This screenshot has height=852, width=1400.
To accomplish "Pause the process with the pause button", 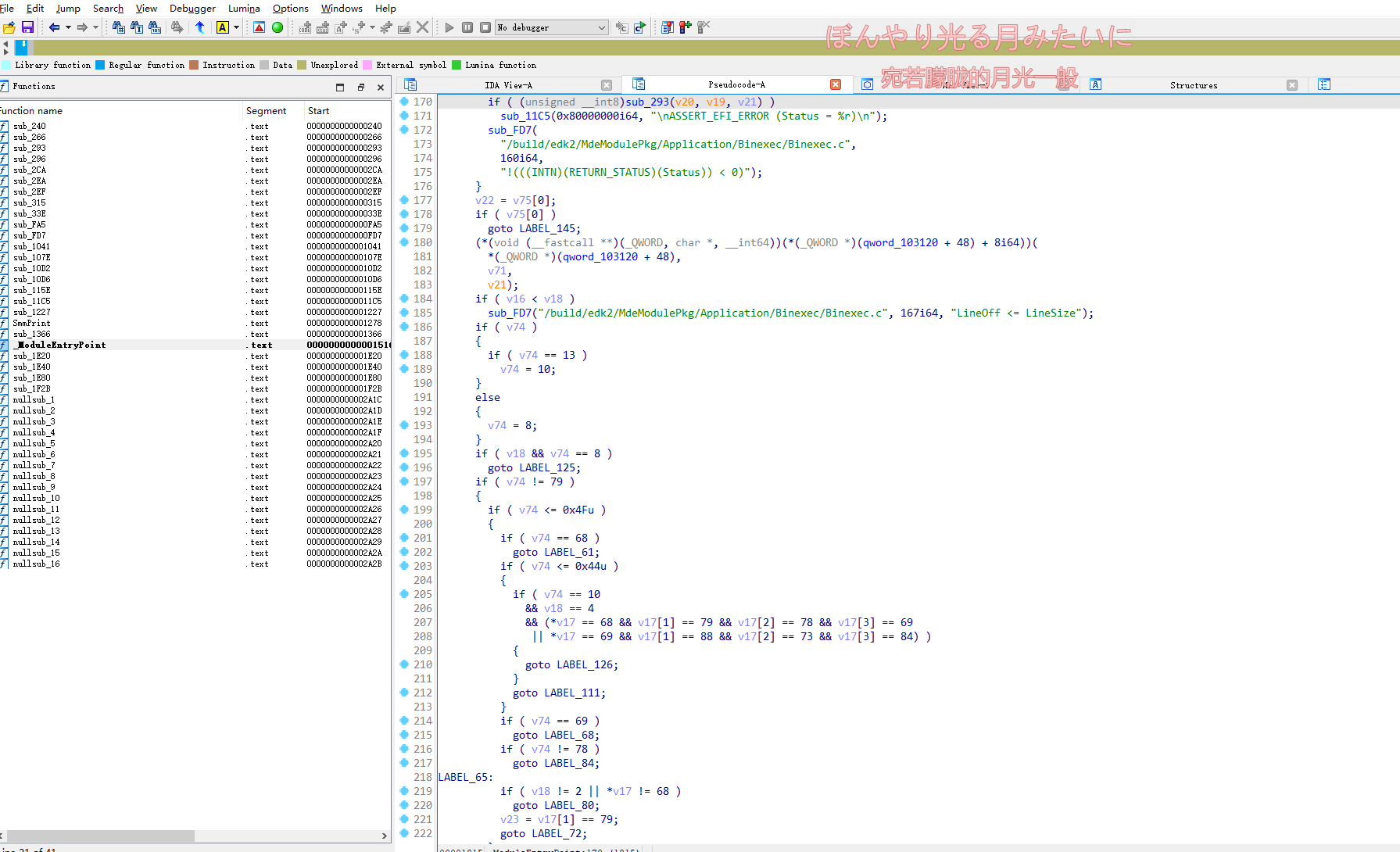I will [467, 27].
